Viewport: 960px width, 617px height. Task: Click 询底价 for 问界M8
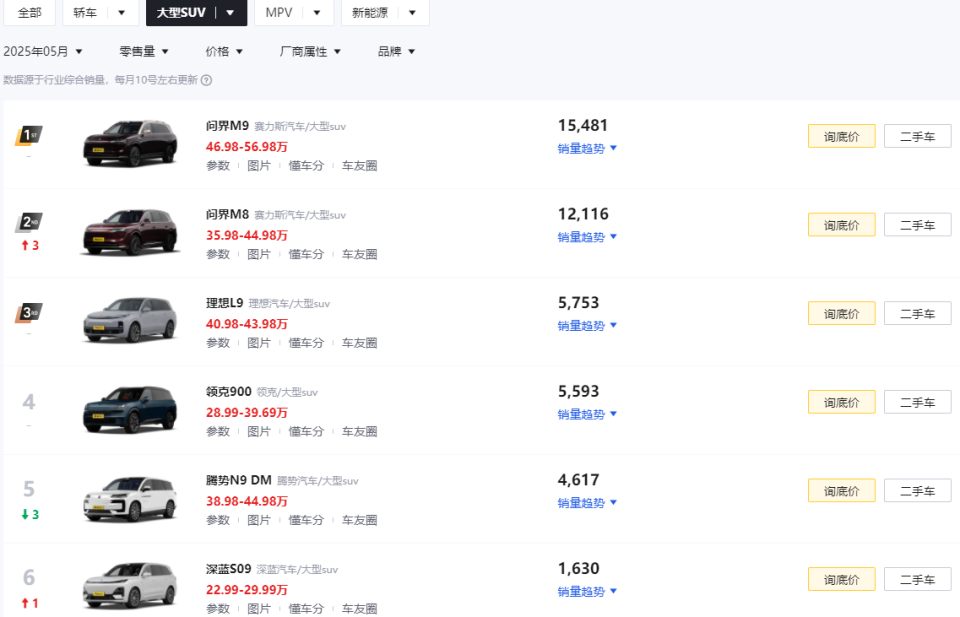coord(841,225)
